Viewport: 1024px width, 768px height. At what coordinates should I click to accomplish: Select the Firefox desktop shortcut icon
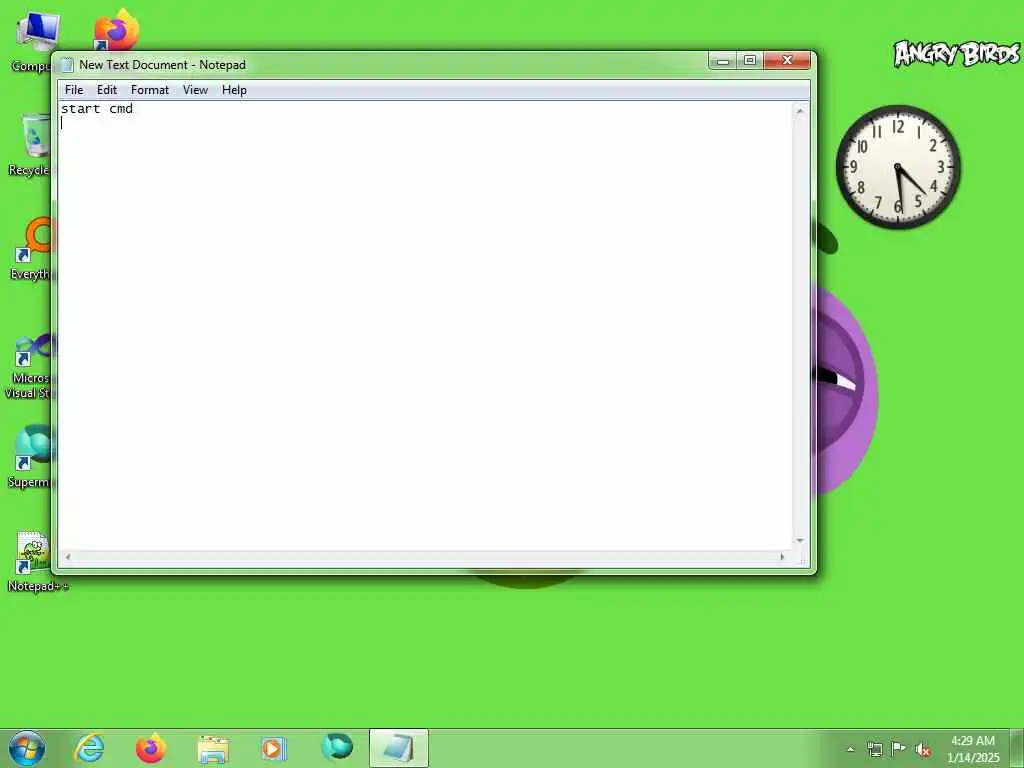tap(116, 30)
